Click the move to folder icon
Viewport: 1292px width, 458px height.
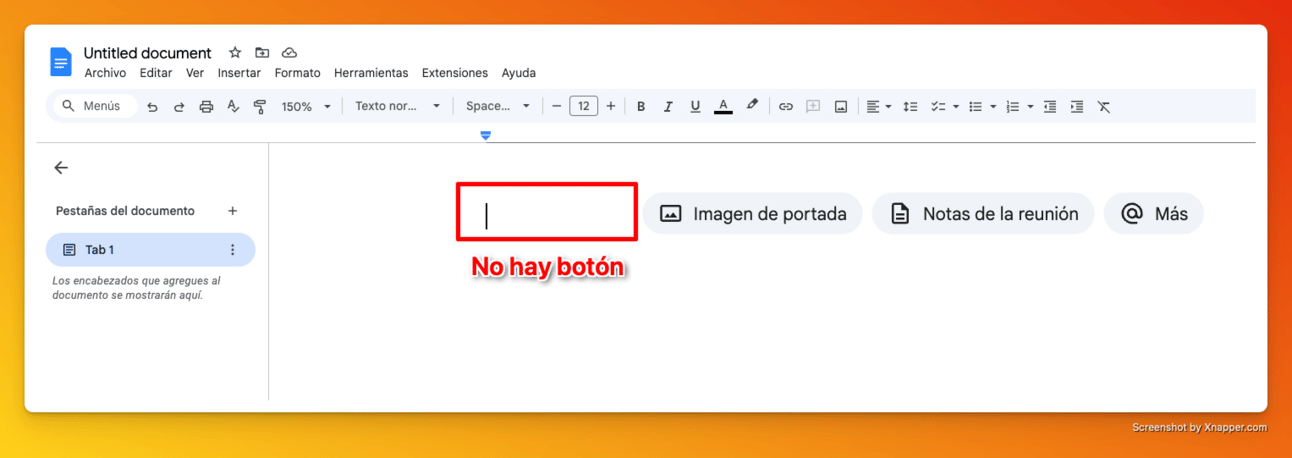262,52
